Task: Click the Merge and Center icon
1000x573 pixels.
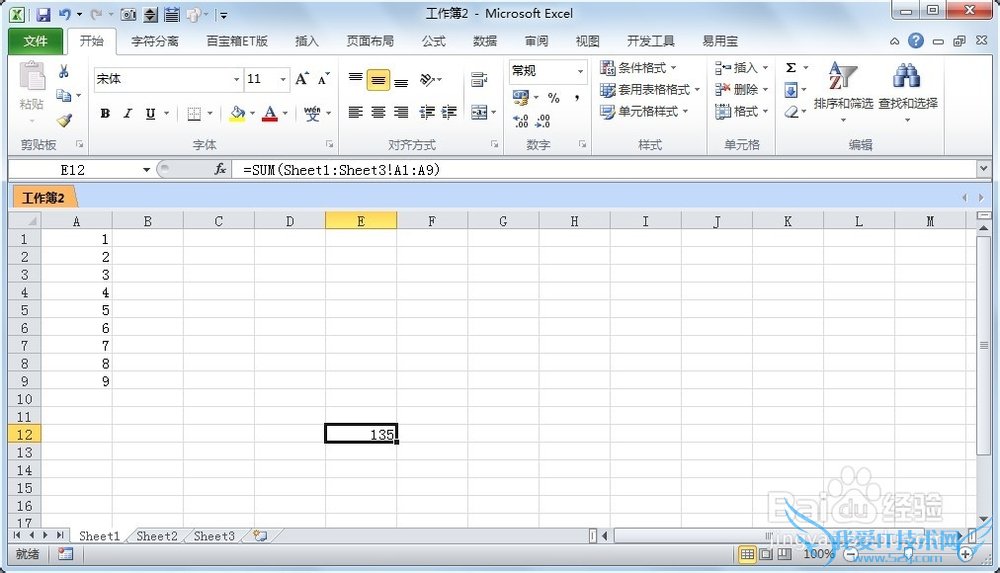Action: pyautogui.click(x=479, y=113)
